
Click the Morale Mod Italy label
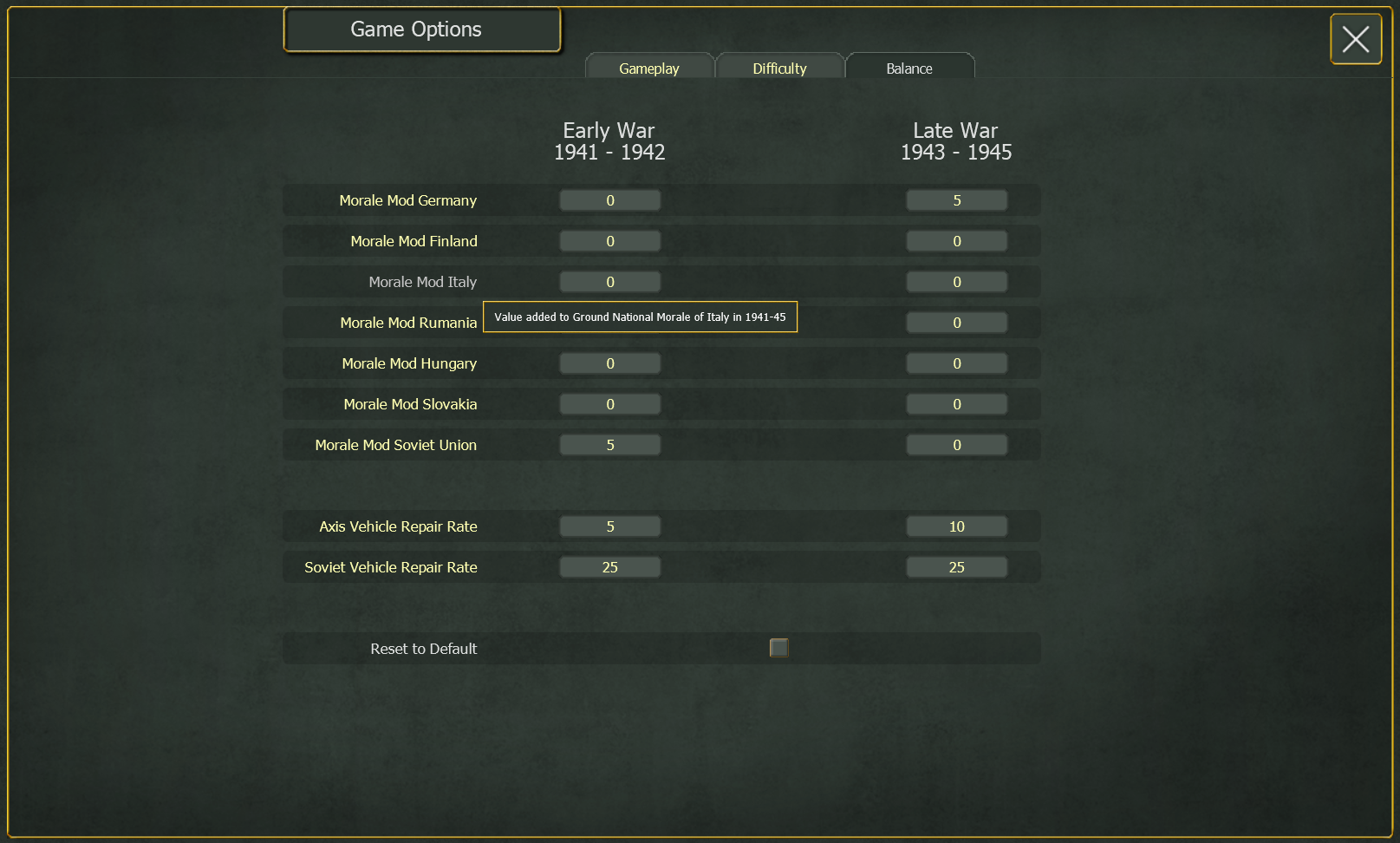[x=422, y=282]
